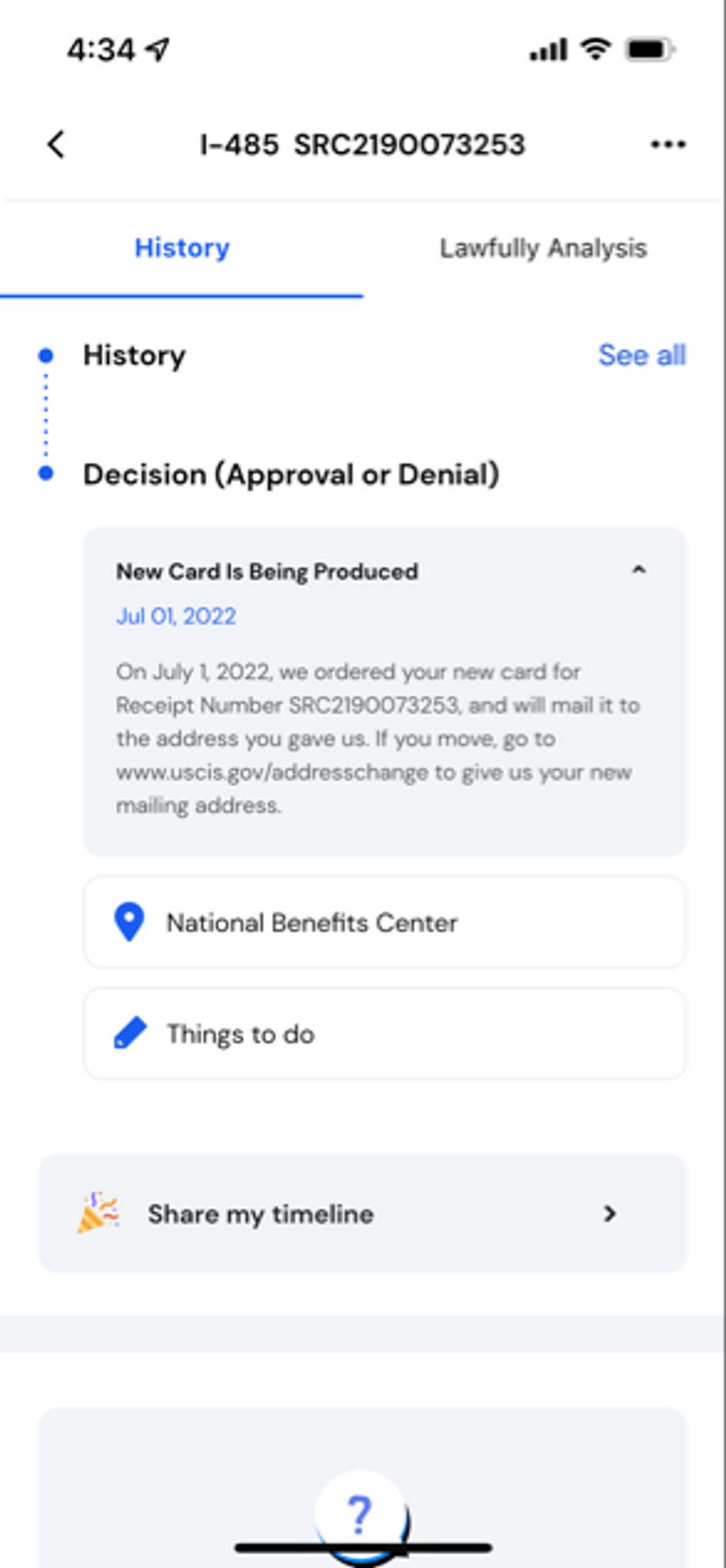
Task: Tap the Decision timeline step bullet
Action: point(46,474)
